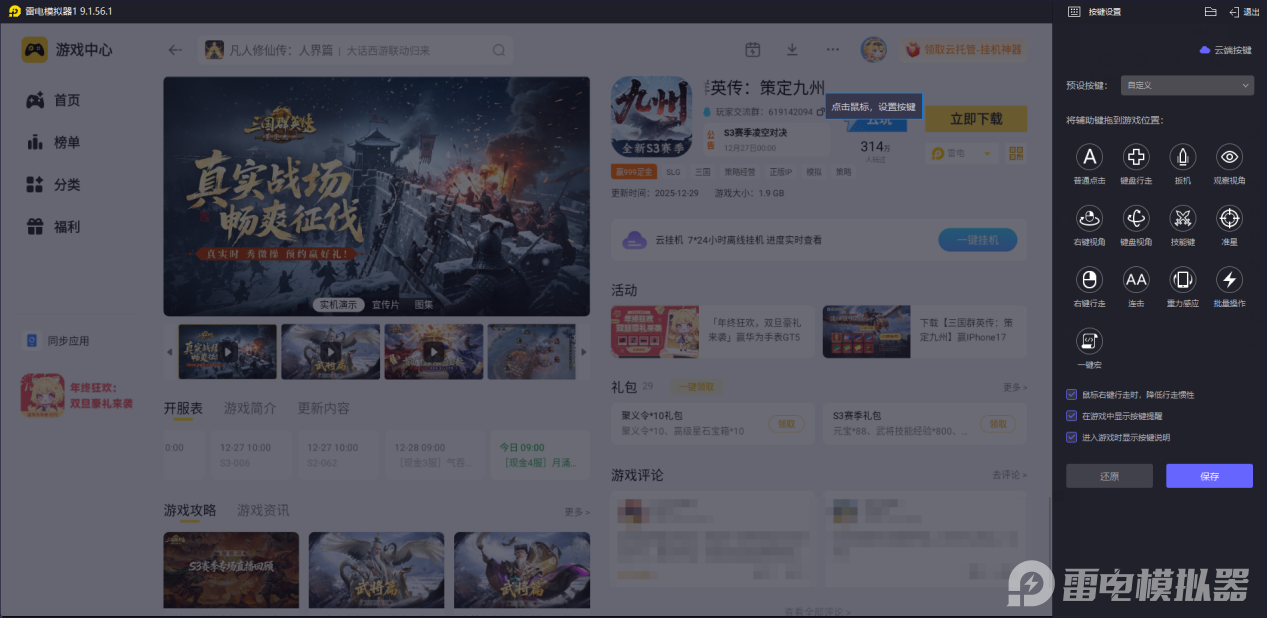The width and height of the screenshot is (1267, 618).
Task: Open the downloads arrow icon in top bar
Action: click(792, 49)
